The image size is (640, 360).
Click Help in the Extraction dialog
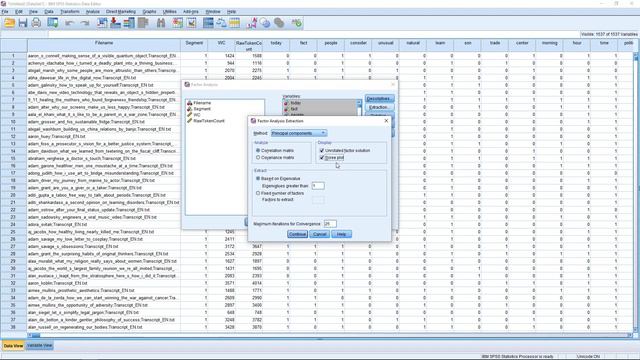(342, 234)
